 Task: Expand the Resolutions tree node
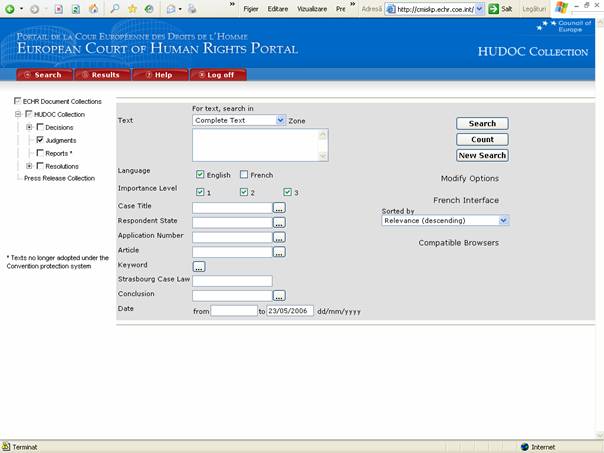point(29,166)
